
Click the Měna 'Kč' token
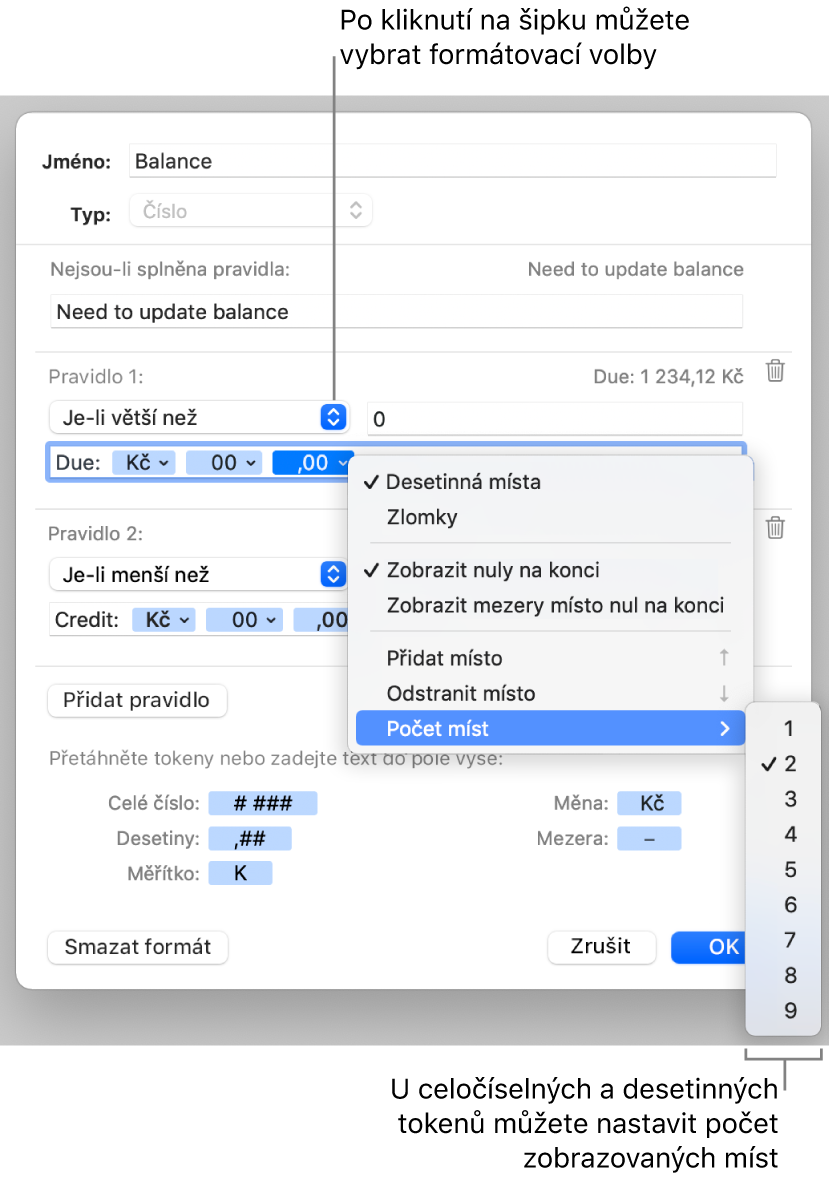[648, 803]
